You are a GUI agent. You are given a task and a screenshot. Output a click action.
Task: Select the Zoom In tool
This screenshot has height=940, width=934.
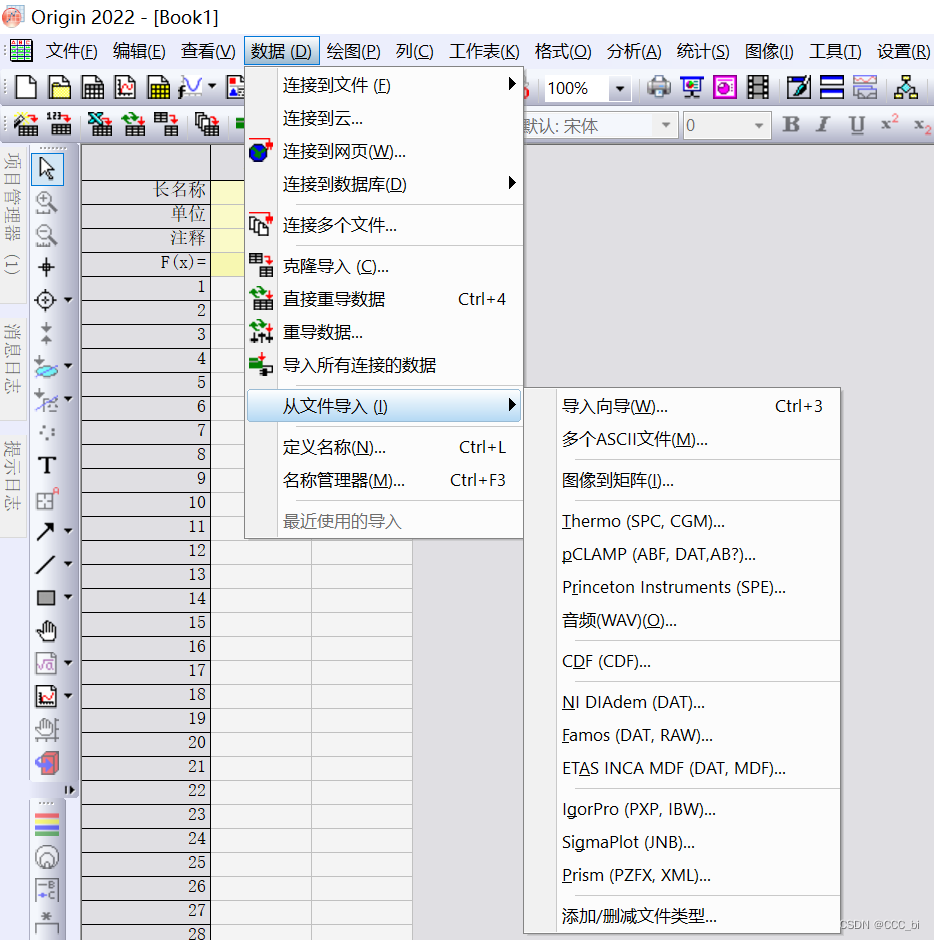pos(47,201)
